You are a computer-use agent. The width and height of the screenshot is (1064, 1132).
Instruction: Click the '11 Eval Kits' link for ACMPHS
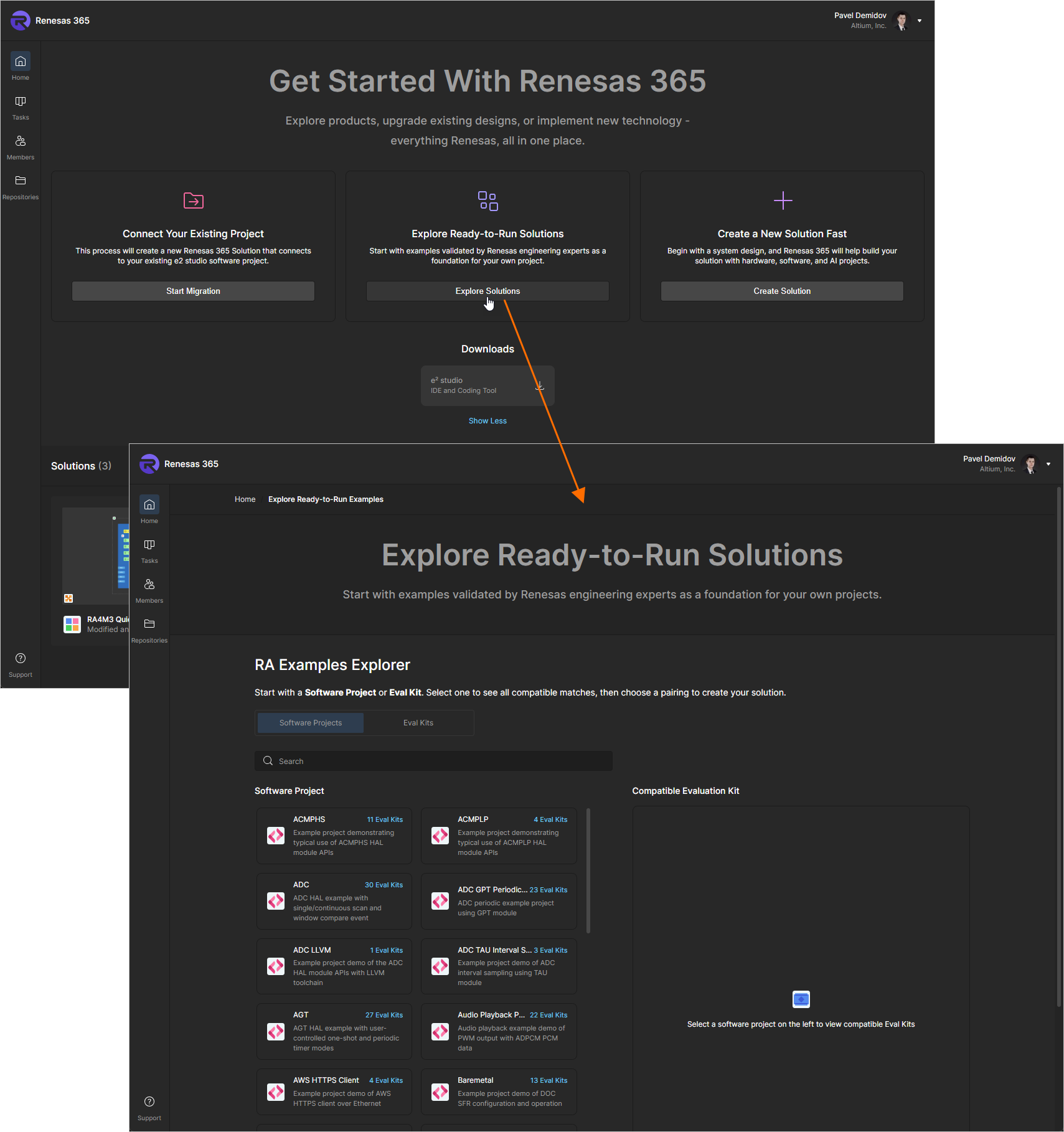[385, 819]
